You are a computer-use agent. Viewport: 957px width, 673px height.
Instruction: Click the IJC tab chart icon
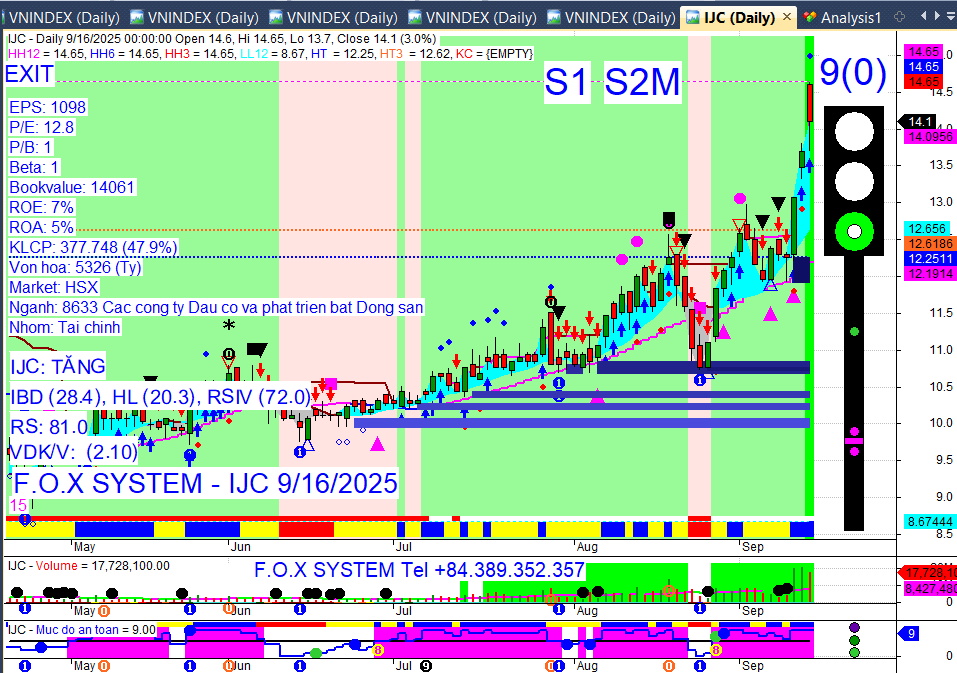point(692,17)
